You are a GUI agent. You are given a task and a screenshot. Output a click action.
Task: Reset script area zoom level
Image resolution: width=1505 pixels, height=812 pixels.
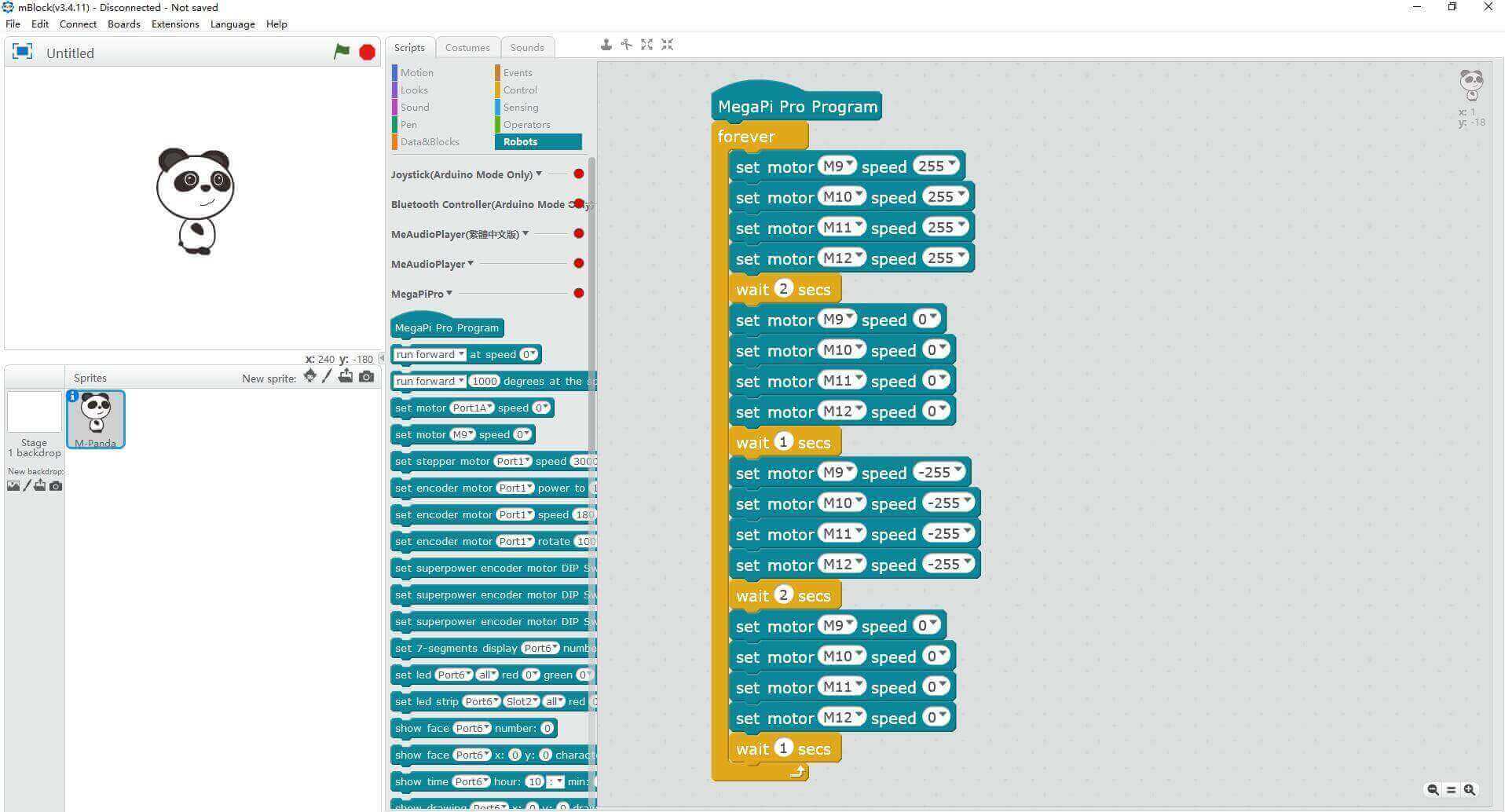click(x=1452, y=790)
